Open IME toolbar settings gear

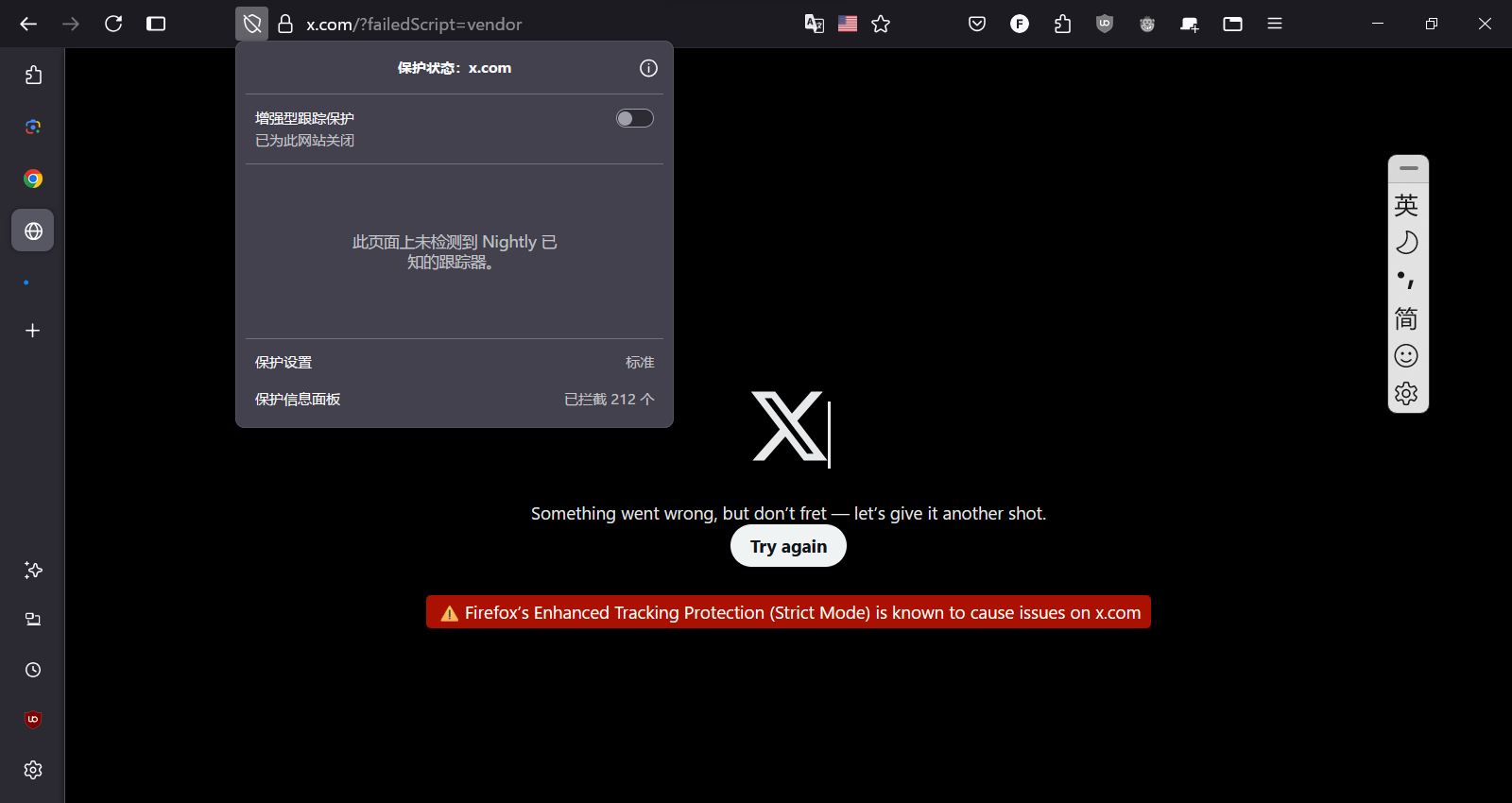[x=1406, y=394]
